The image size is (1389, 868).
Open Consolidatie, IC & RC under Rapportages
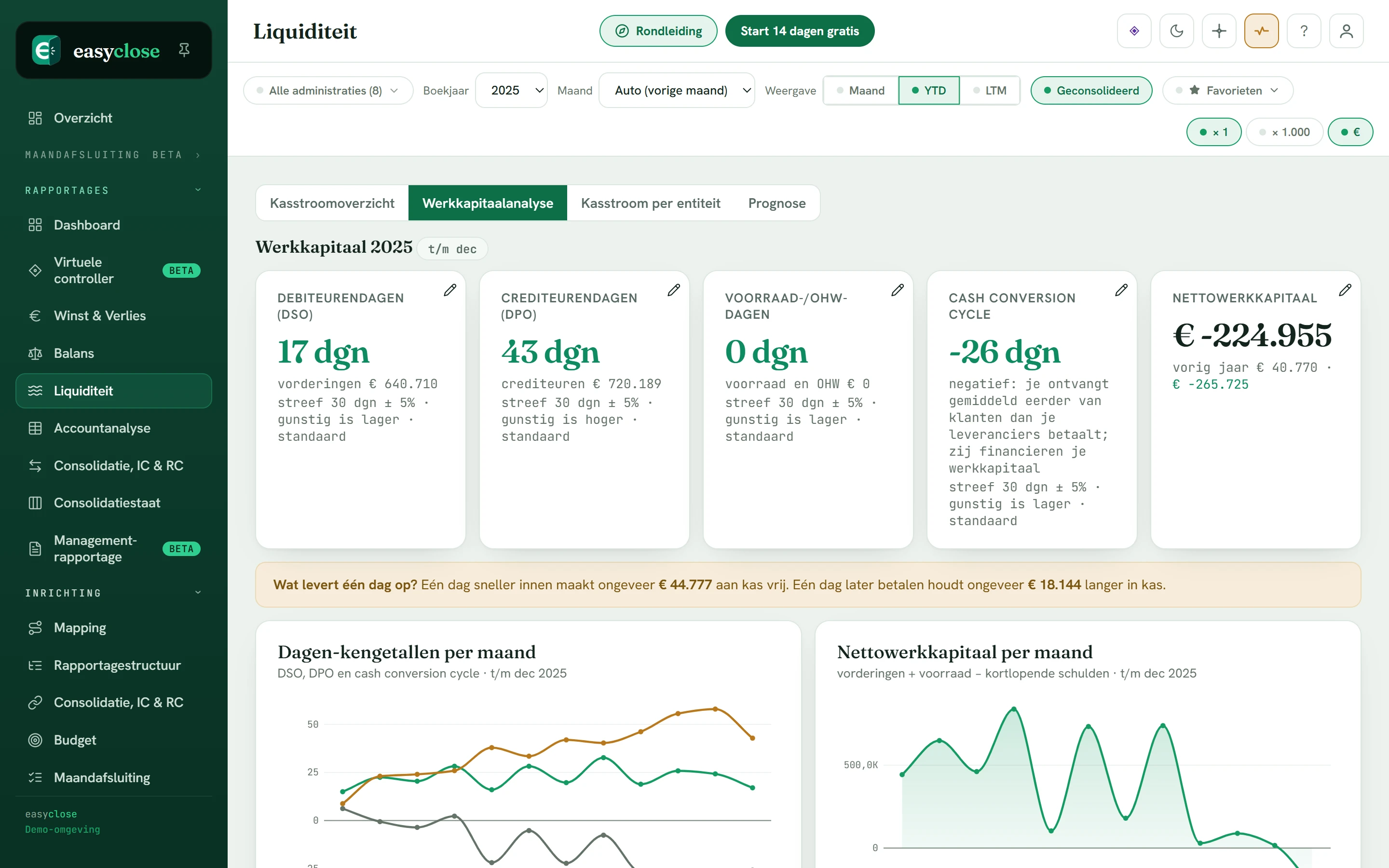click(x=114, y=465)
